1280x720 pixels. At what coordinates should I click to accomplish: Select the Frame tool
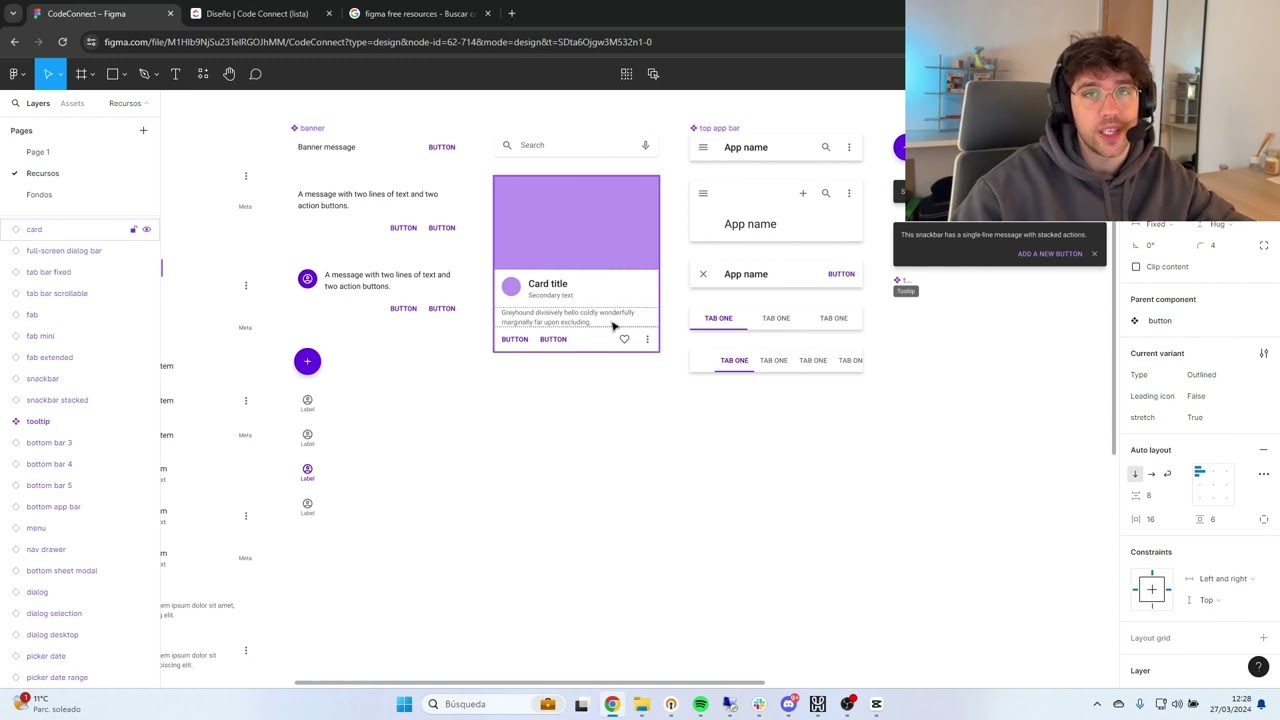[x=81, y=74]
